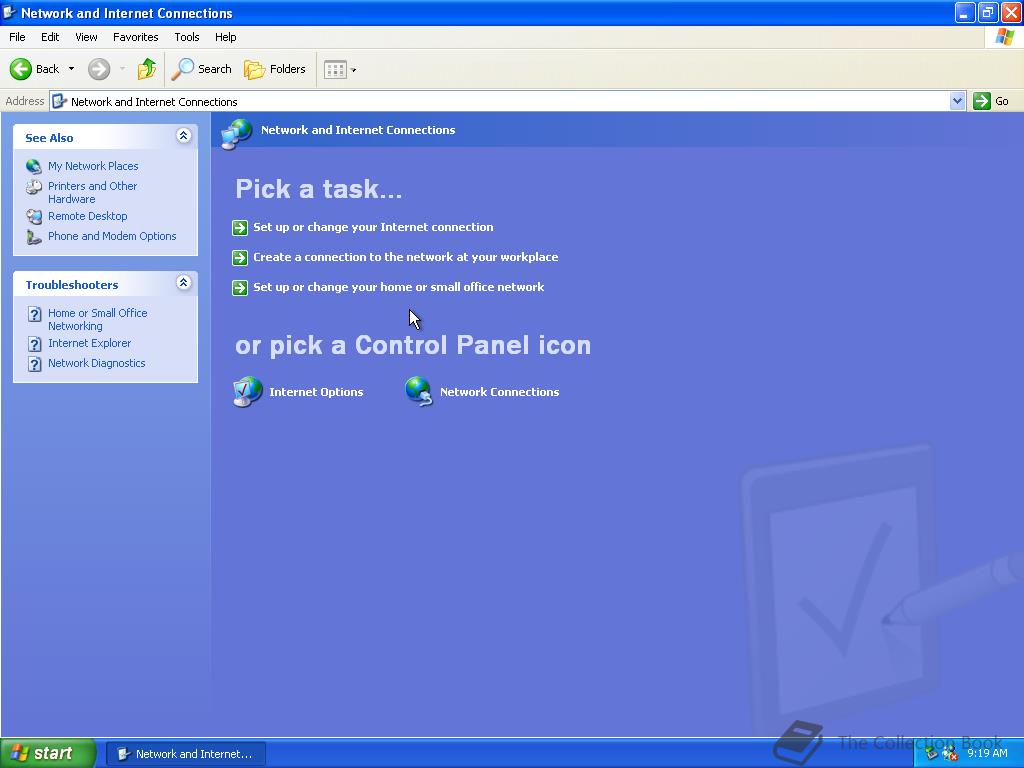Click the Remote Desktop icon

tap(34, 216)
